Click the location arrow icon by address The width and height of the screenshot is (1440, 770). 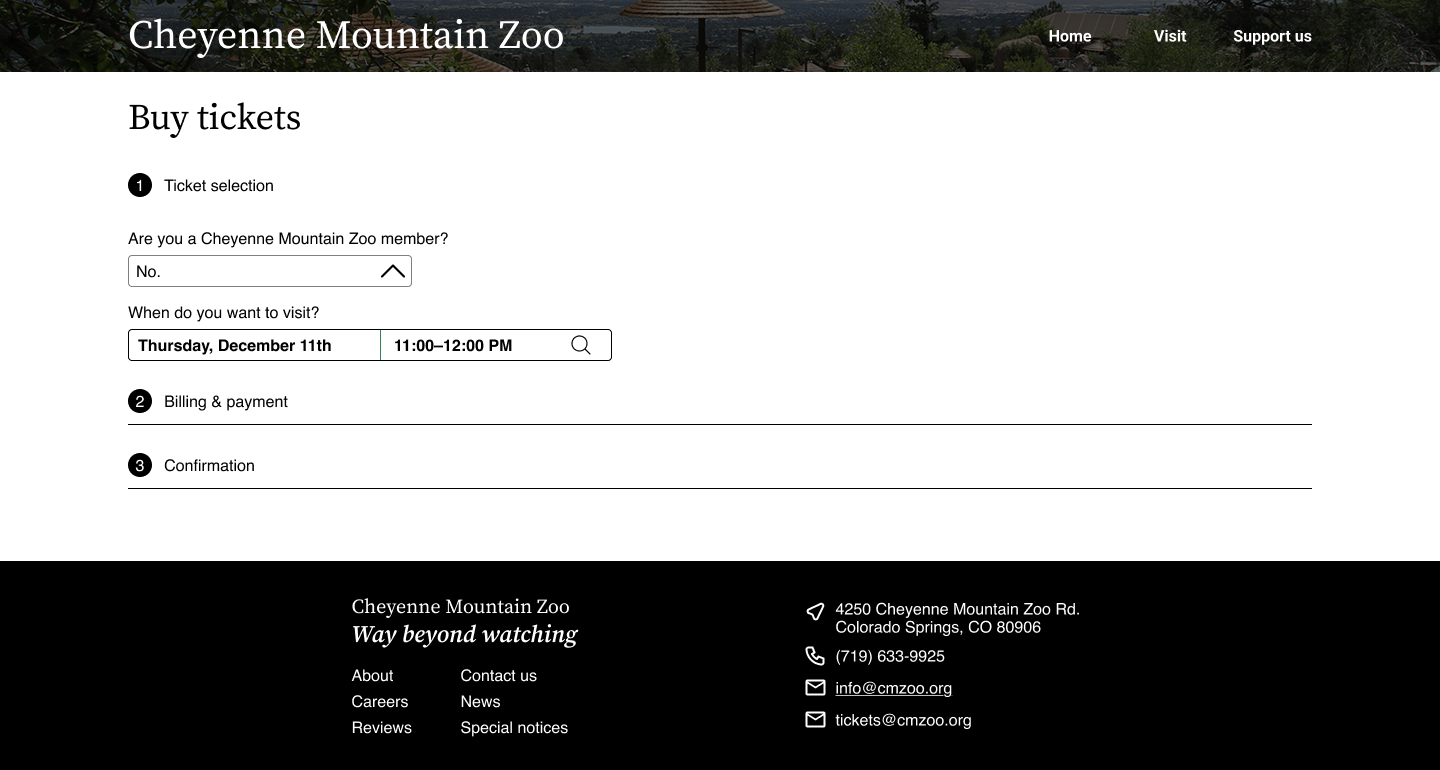click(815, 611)
